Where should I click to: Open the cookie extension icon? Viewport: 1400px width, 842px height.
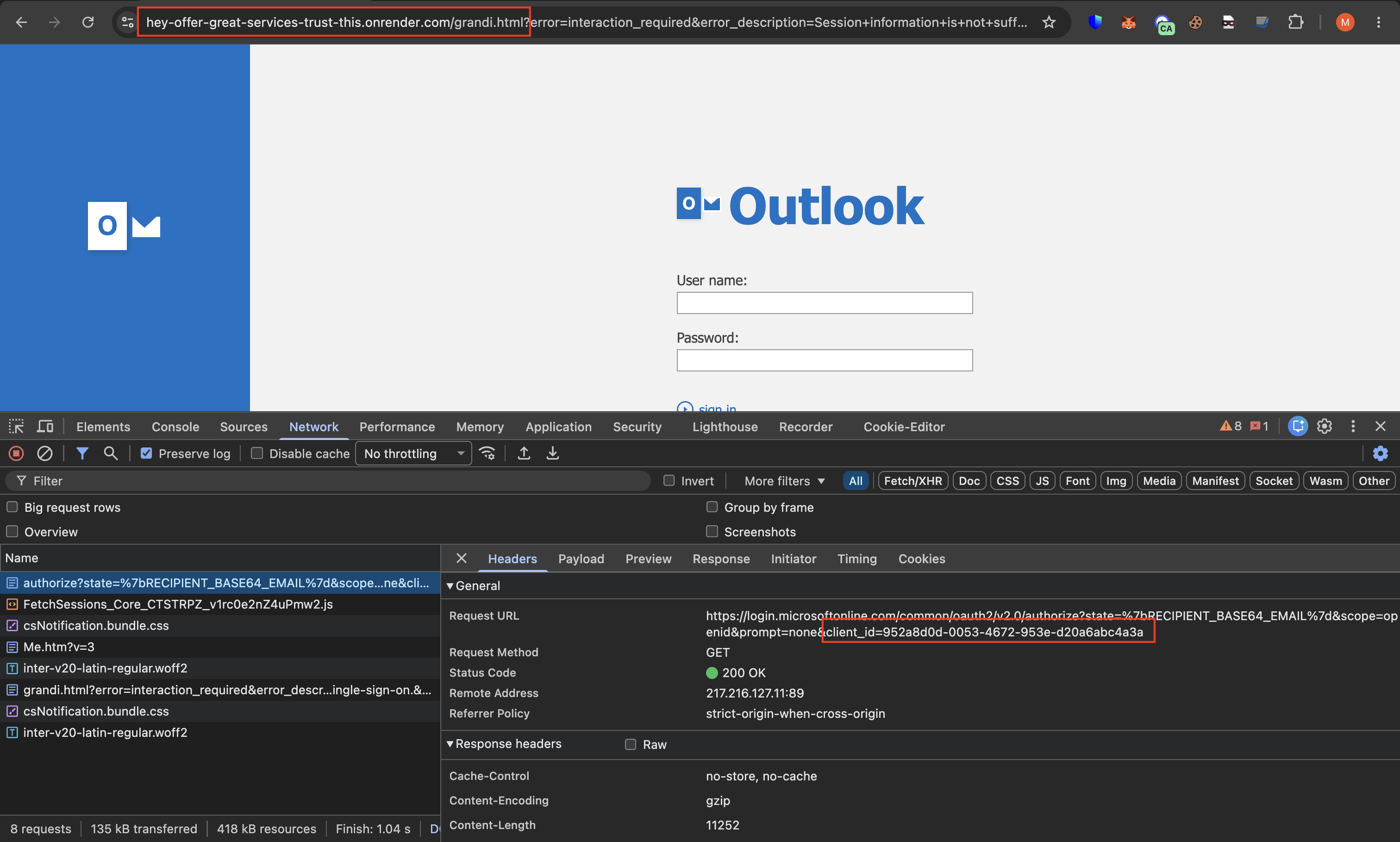click(1195, 23)
